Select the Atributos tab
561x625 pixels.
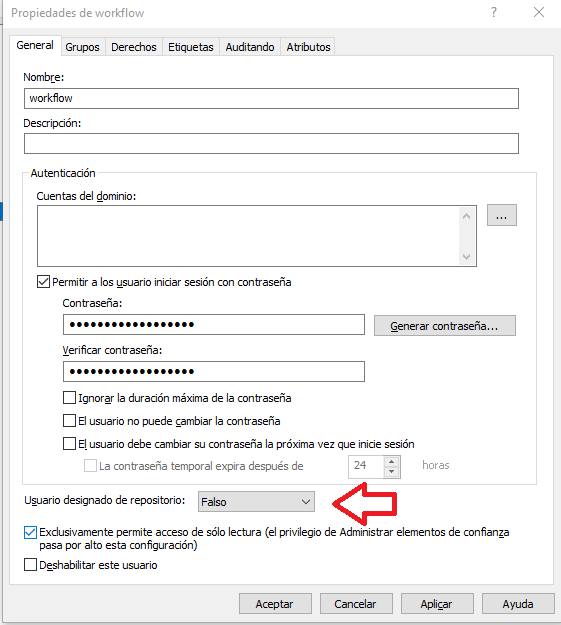(x=308, y=47)
